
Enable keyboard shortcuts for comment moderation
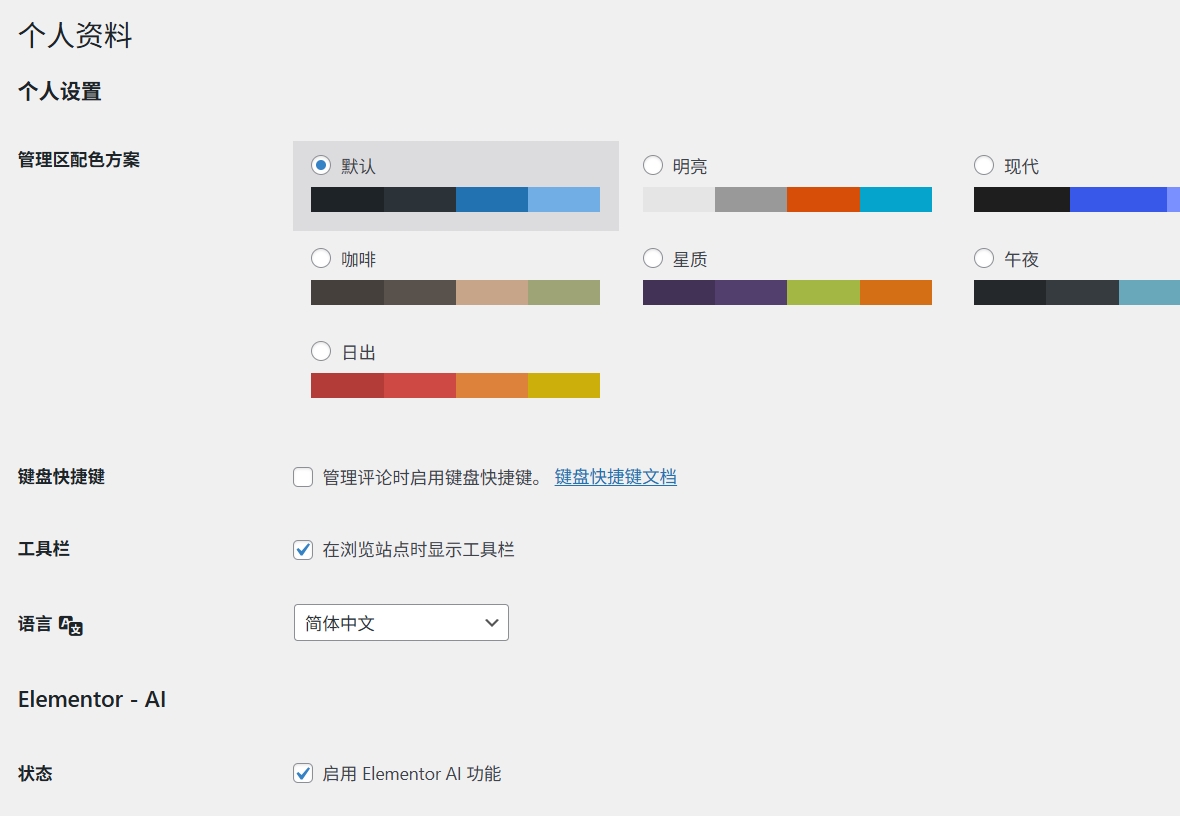tap(303, 477)
